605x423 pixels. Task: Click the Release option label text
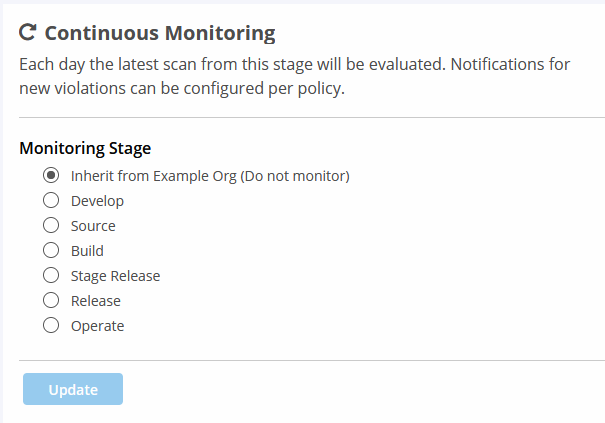click(x=96, y=301)
